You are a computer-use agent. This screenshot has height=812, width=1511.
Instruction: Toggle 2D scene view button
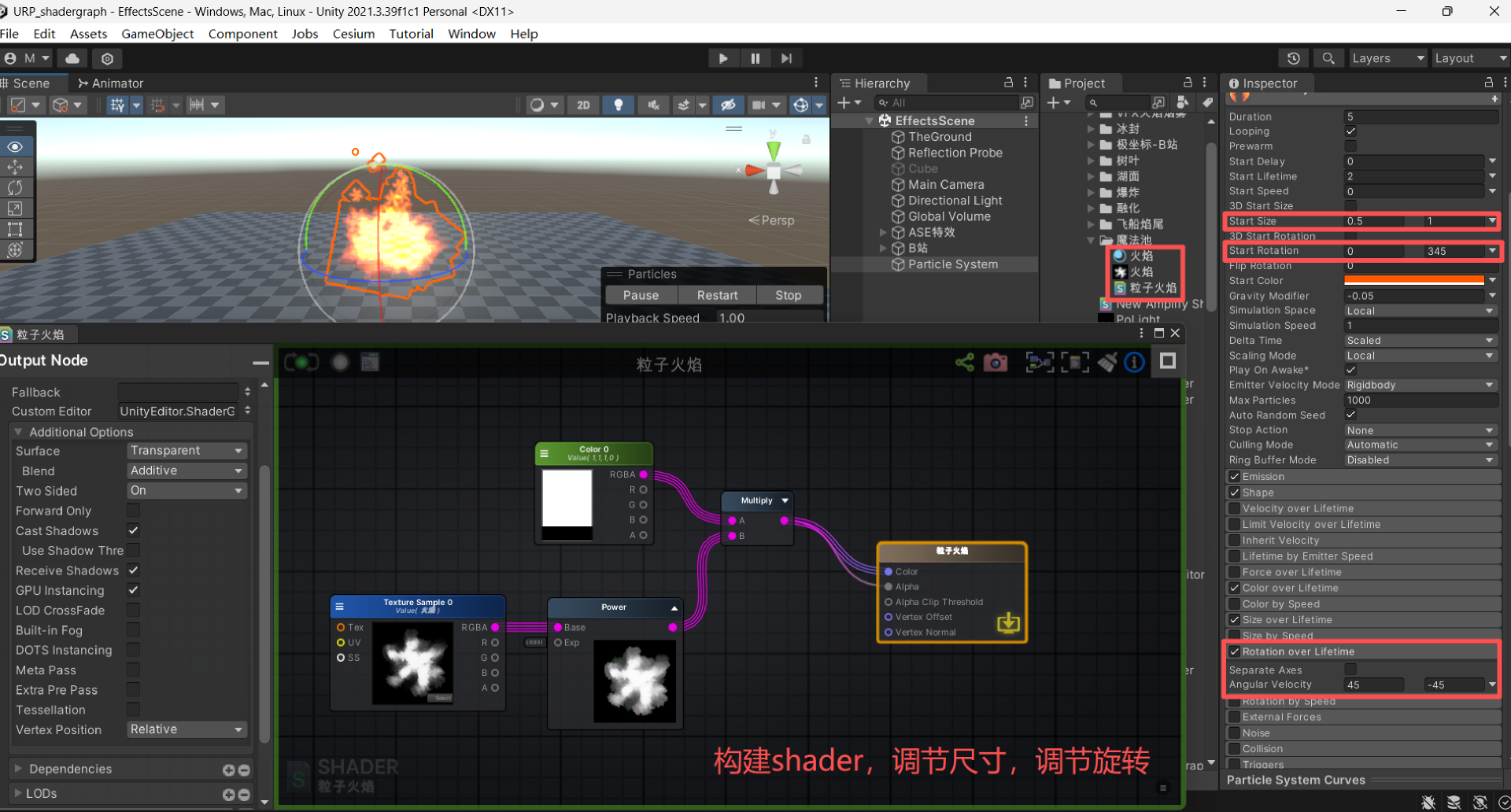583,105
